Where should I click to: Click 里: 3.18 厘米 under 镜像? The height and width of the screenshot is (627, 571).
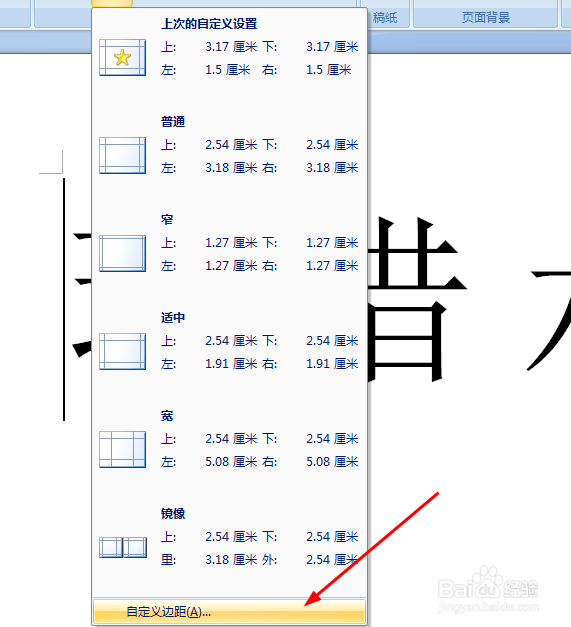pos(209,560)
